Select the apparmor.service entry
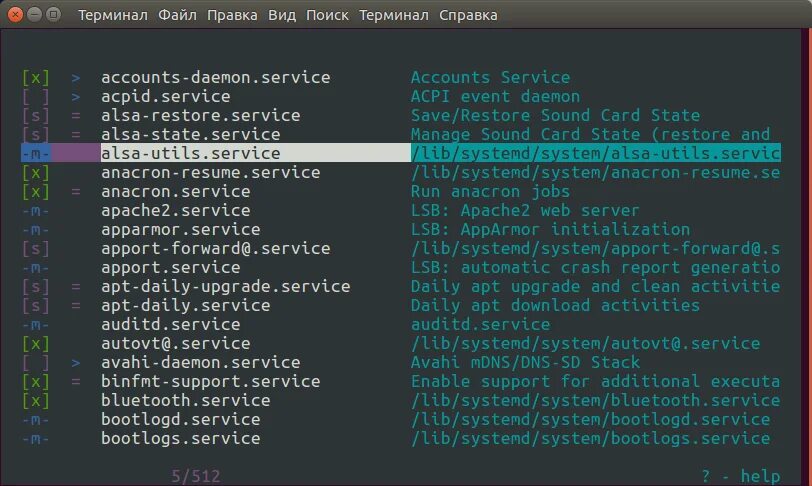812x486 pixels. pos(181,230)
